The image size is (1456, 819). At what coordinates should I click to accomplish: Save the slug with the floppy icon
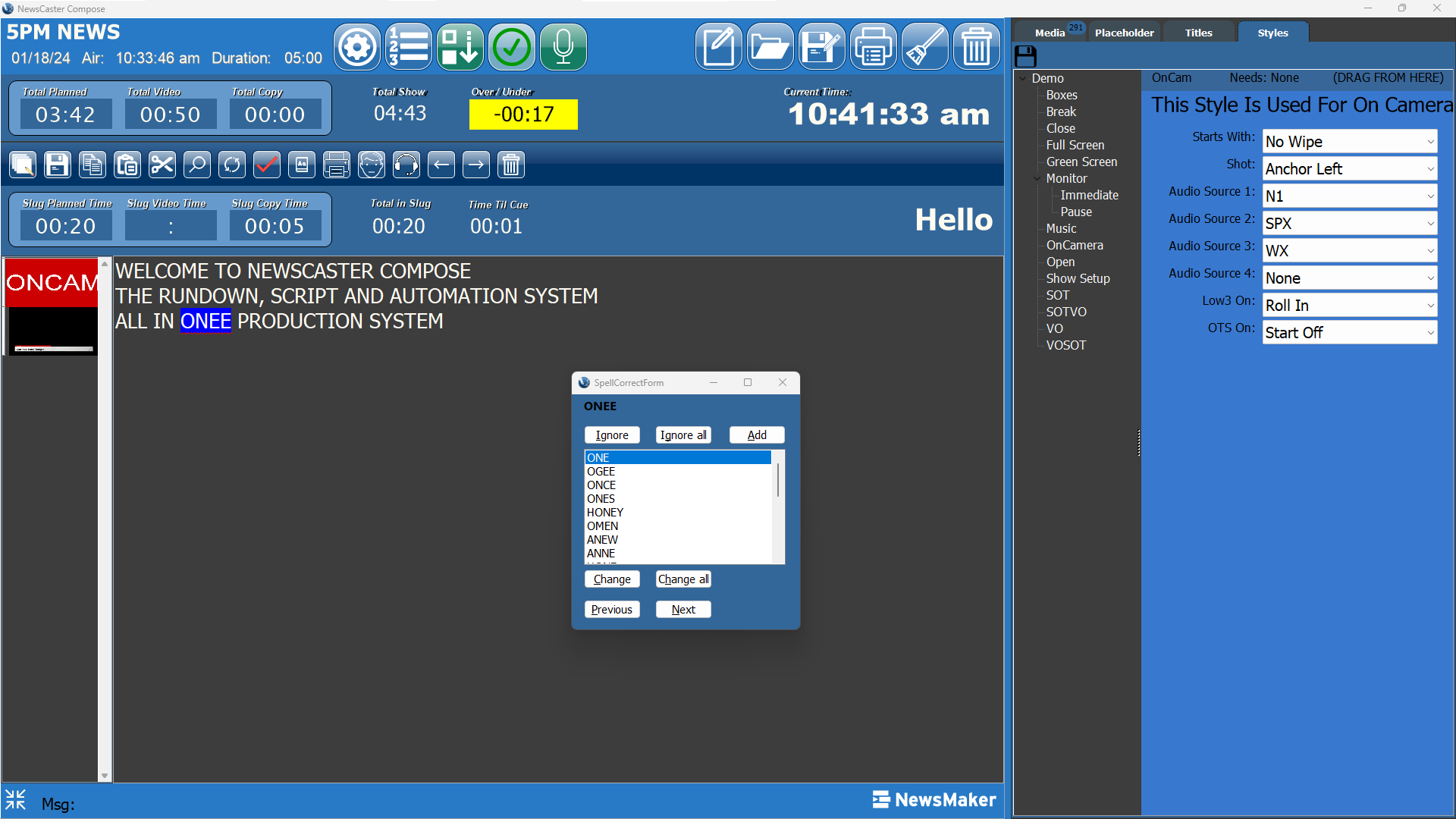tap(58, 165)
